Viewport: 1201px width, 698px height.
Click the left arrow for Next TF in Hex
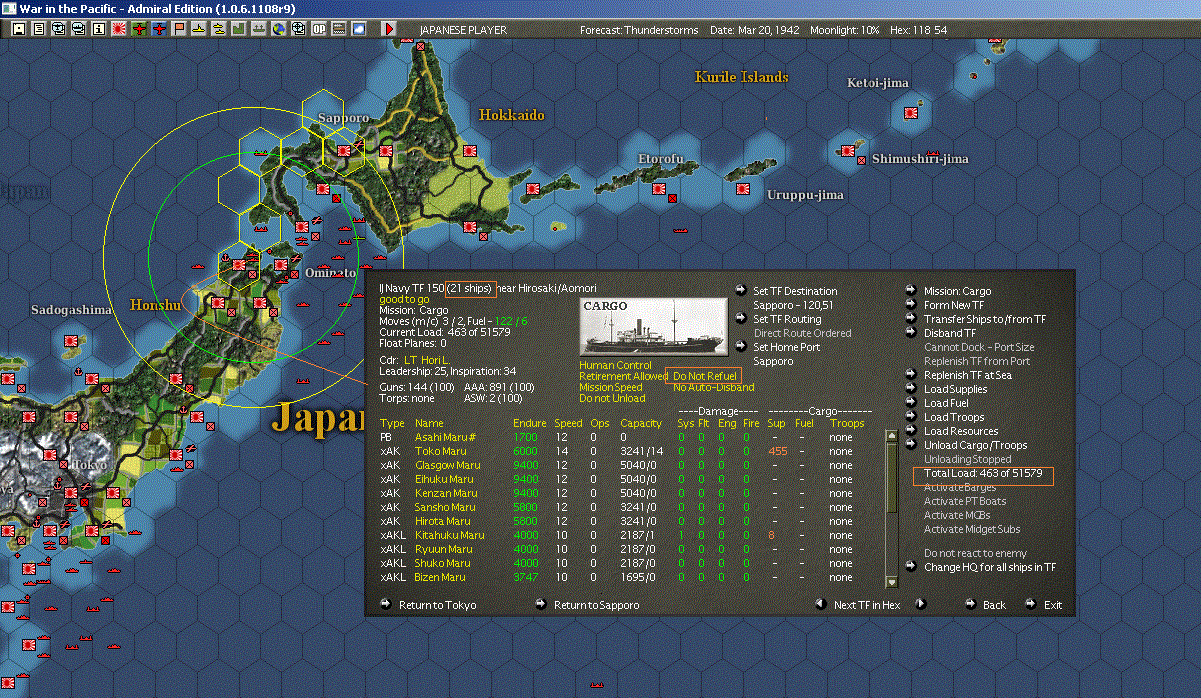point(821,604)
